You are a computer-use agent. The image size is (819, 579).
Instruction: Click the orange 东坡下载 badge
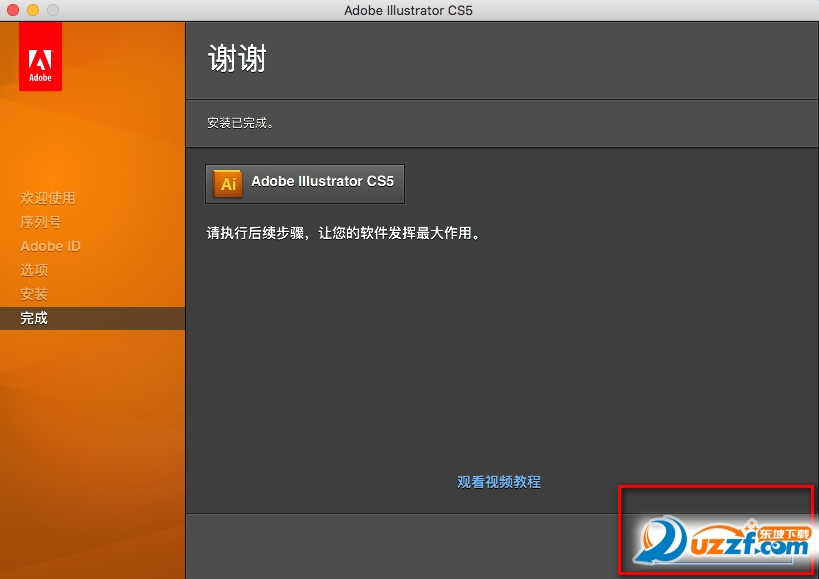coord(783,534)
